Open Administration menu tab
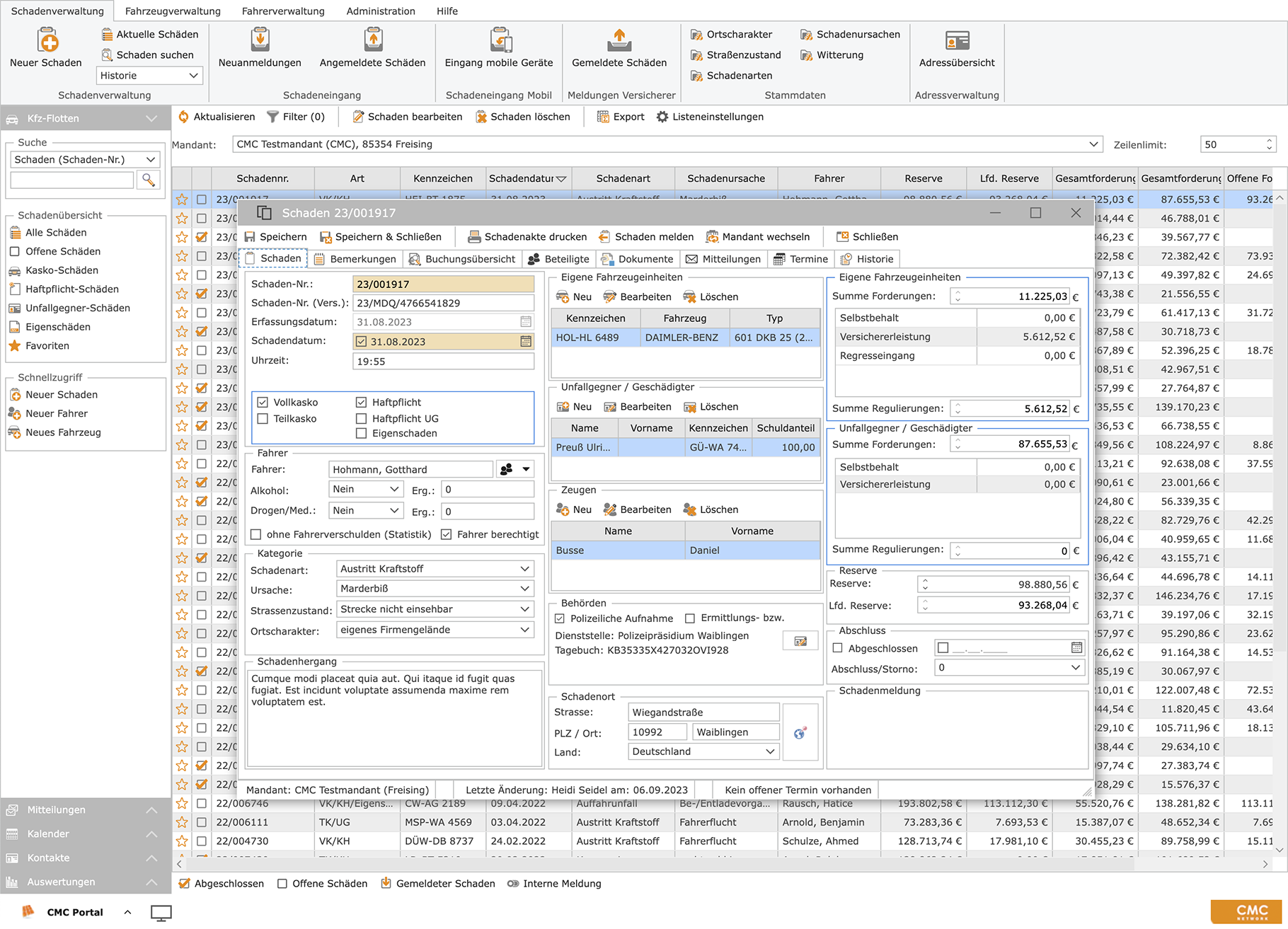 click(381, 11)
